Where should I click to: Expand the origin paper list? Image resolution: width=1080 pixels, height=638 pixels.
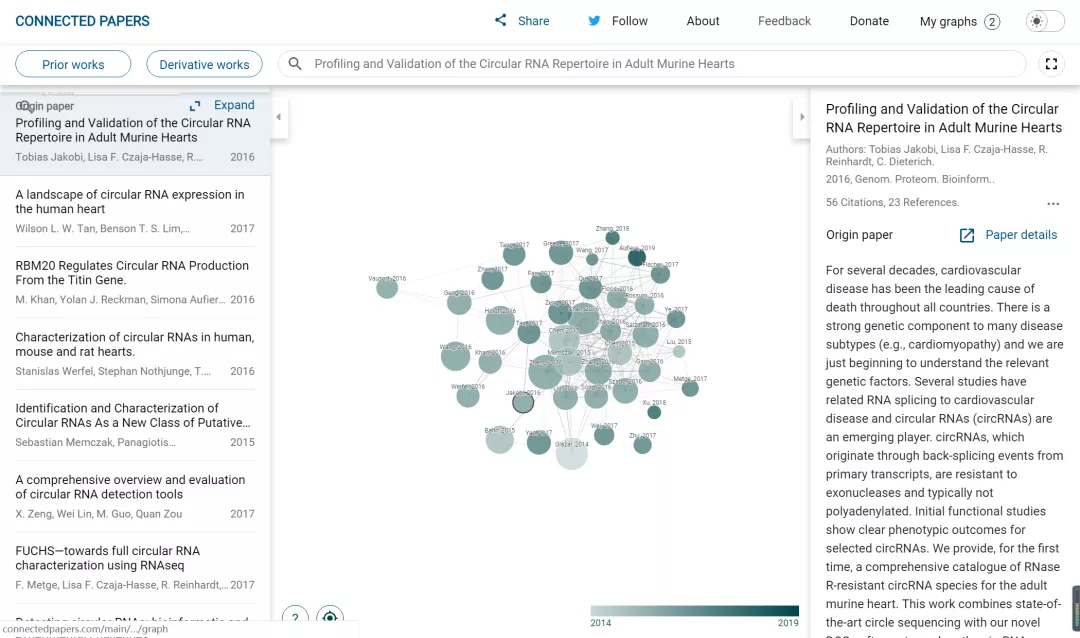pos(223,105)
